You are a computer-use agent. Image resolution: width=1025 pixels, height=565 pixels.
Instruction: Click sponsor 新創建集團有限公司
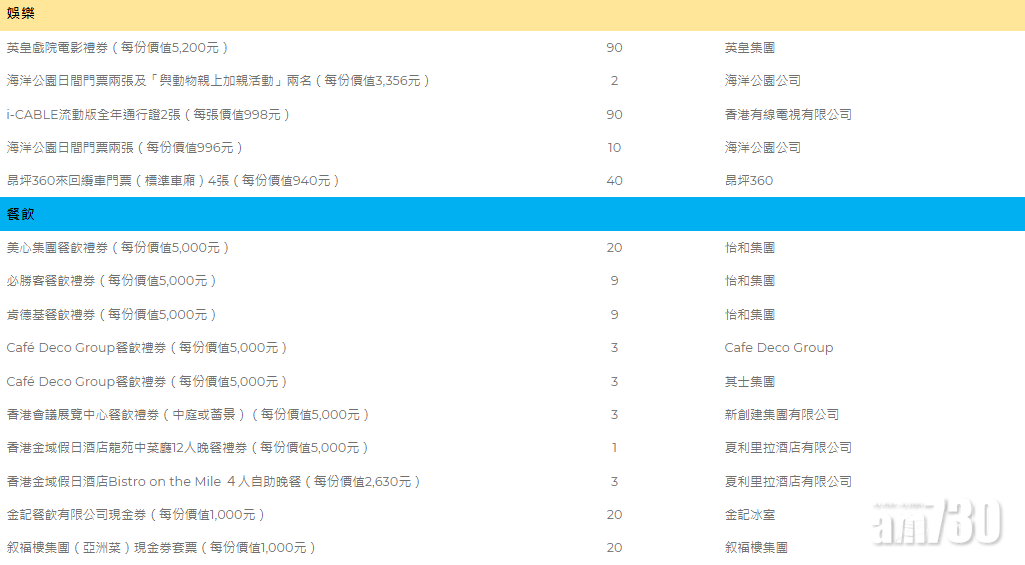[x=781, y=414]
